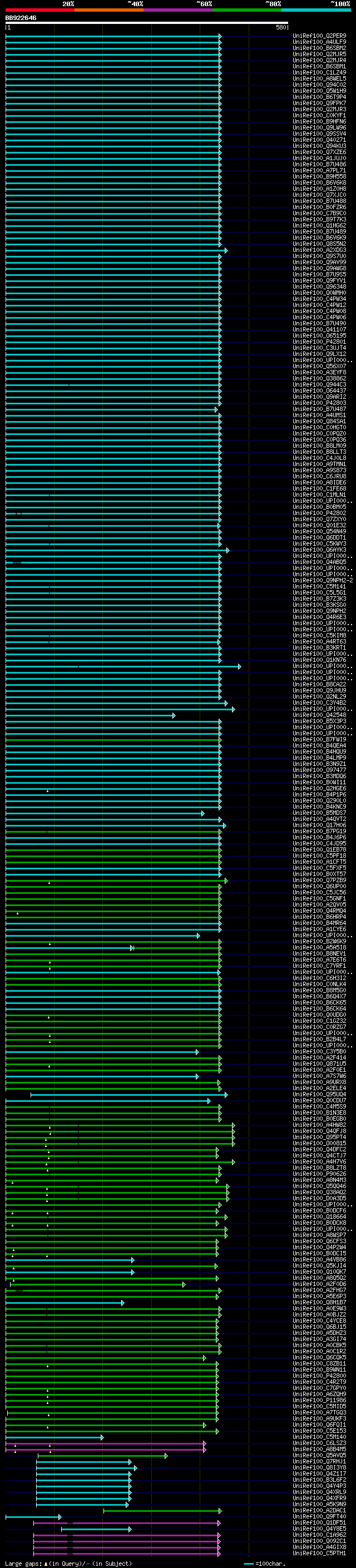
Task: Click hit label UniRef100_C0KYF1
Action: tap(319, 116)
